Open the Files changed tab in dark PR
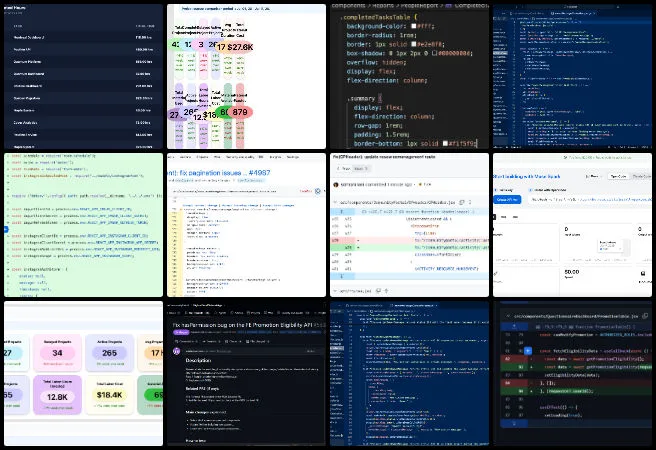The width and height of the screenshot is (656, 450). coord(257,342)
